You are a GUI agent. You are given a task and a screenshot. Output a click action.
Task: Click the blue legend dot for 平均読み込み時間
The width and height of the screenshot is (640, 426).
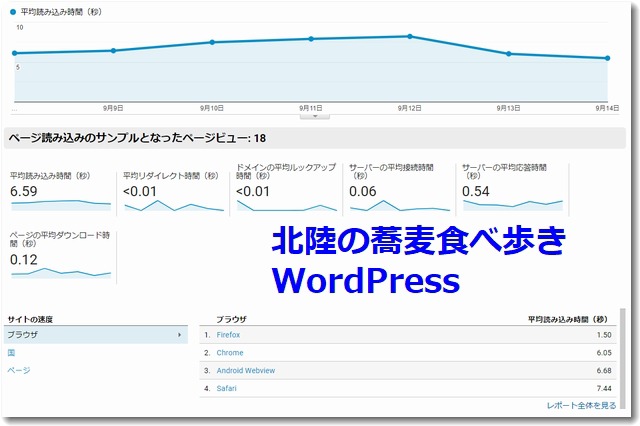click(x=13, y=12)
